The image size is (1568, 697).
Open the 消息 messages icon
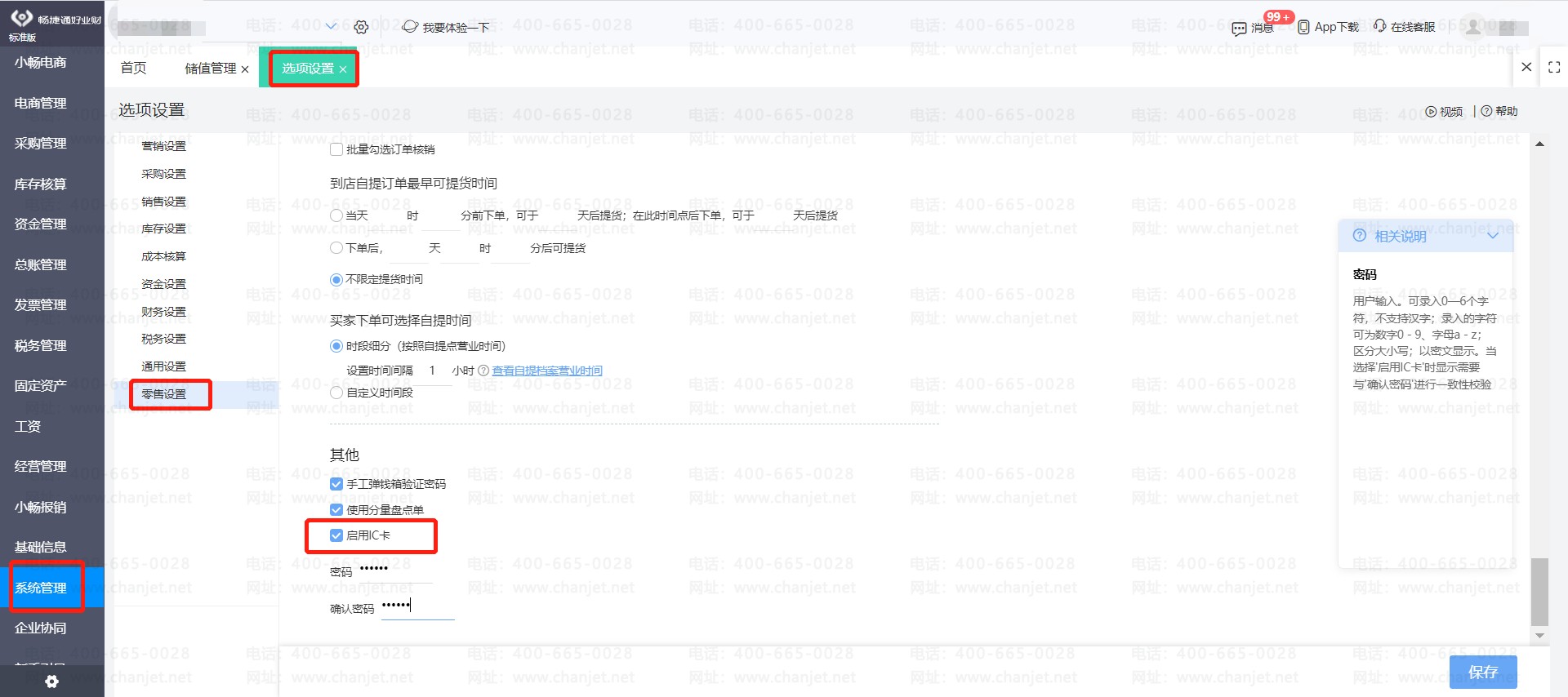click(1239, 29)
